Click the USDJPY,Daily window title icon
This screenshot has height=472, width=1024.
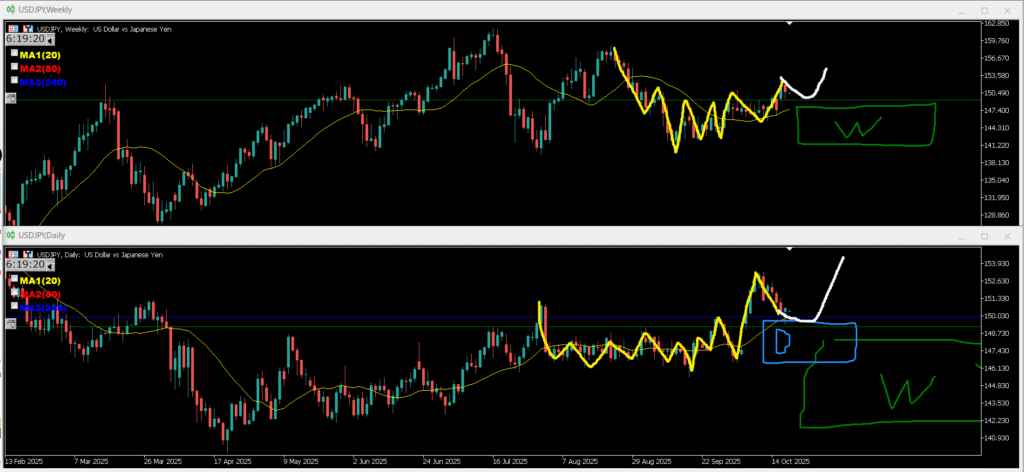click(x=10, y=234)
